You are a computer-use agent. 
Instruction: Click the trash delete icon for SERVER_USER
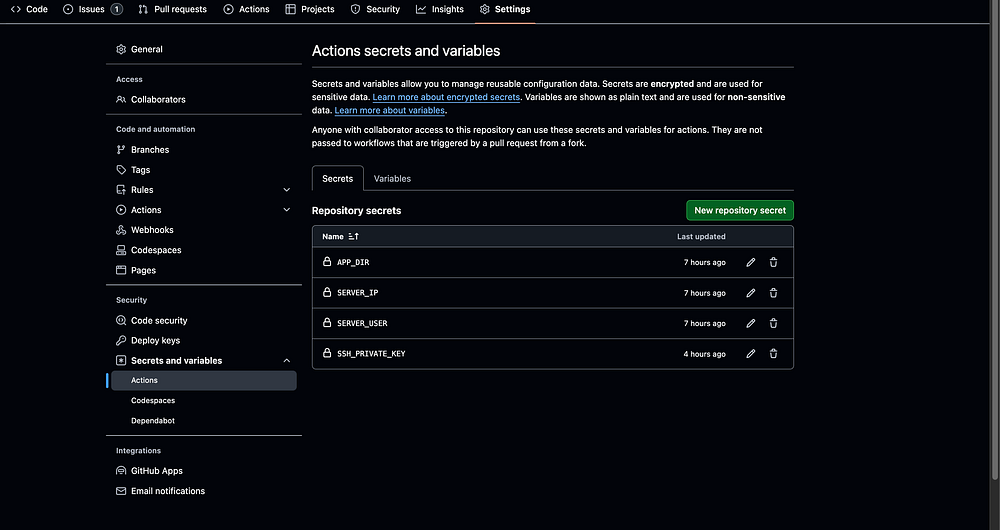(x=773, y=323)
